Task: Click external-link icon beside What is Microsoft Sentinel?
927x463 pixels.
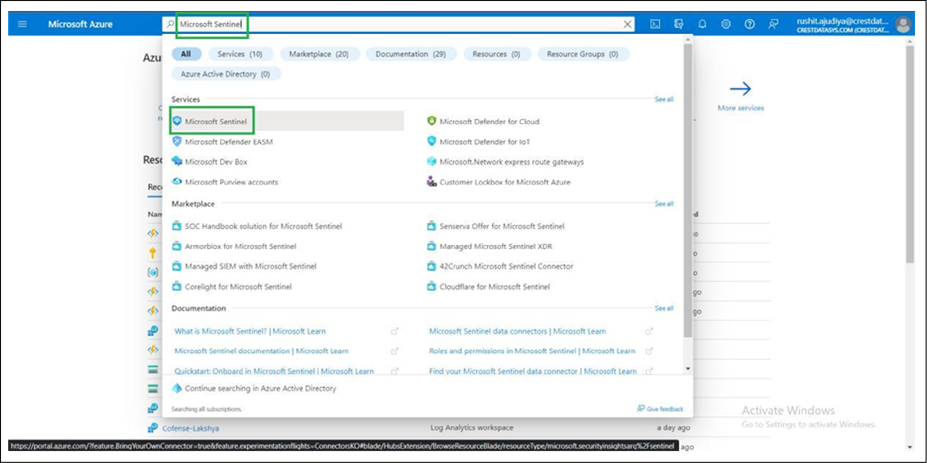Action: click(394, 332)
